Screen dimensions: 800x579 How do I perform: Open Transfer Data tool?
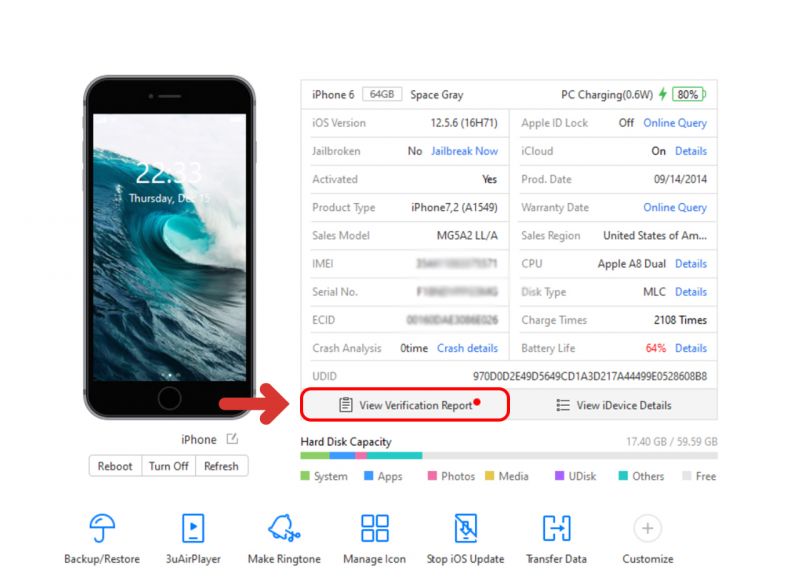(556, 528)
